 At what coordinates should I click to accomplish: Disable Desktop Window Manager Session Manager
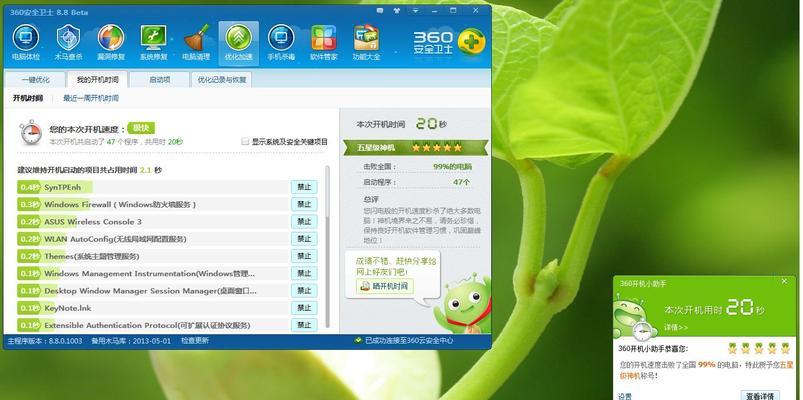coord(304,290)
